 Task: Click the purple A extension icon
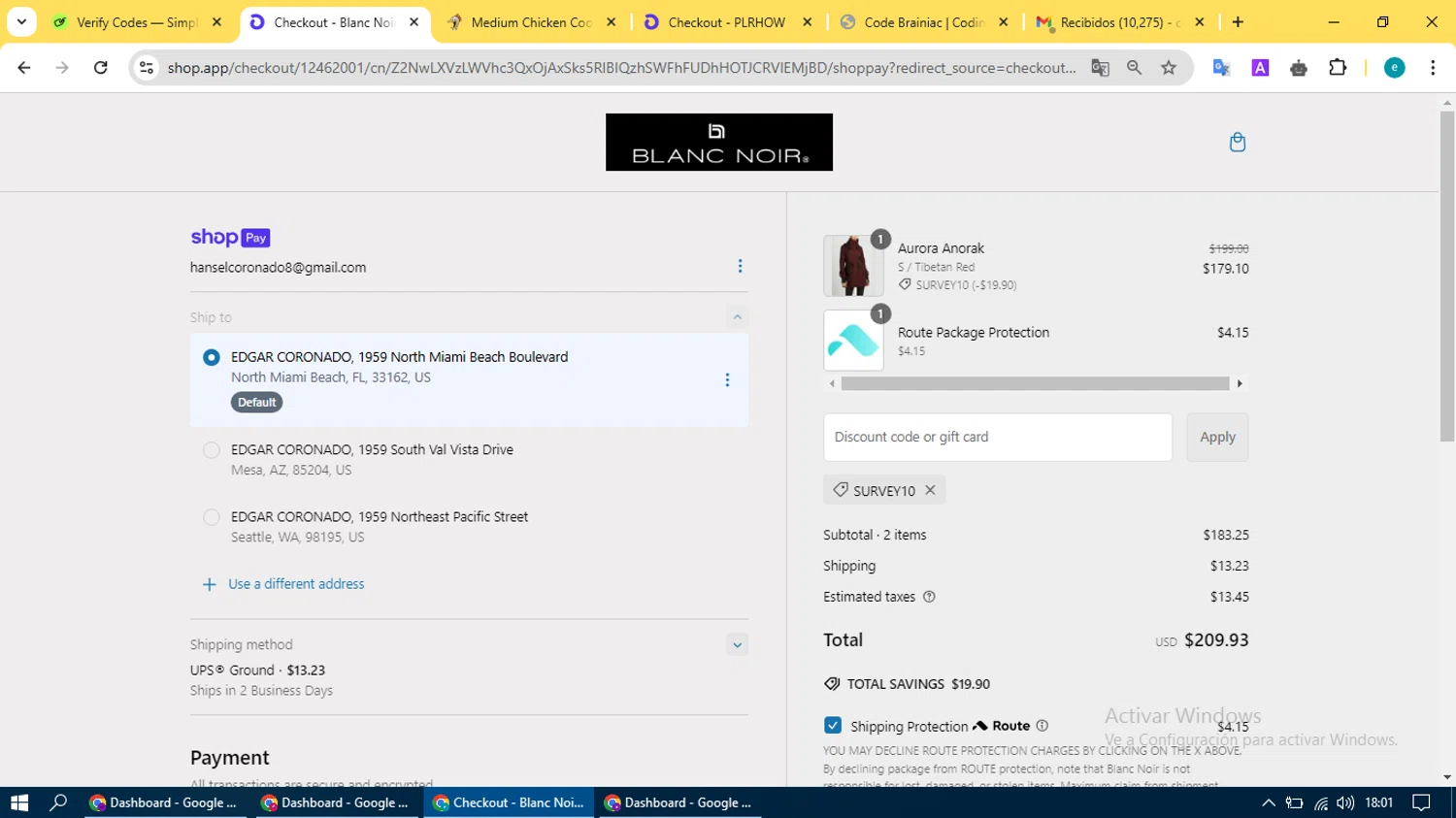[1260, 68]
